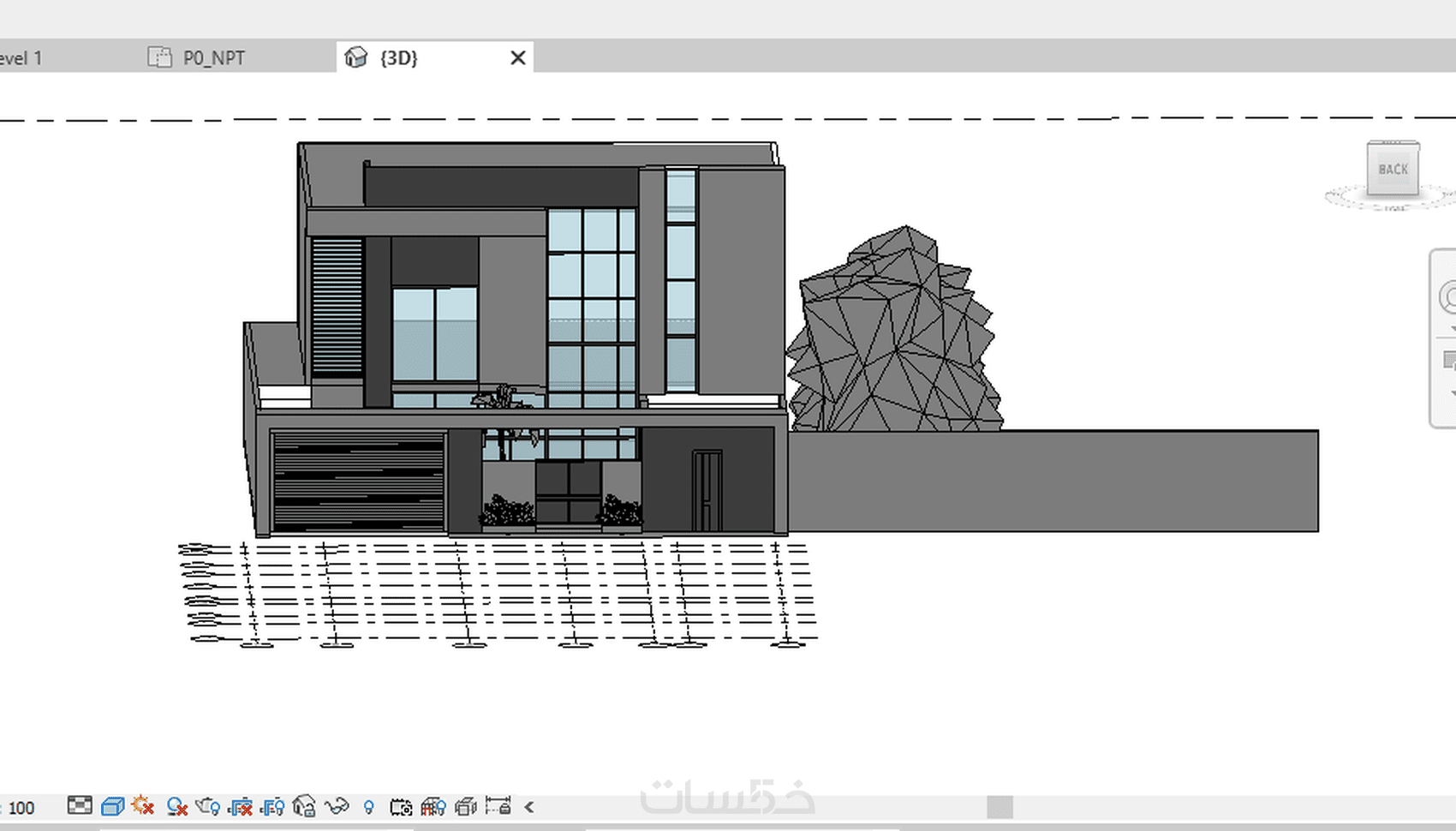This screenshot has width=1456, height=831.
Task: Reveal Hidden Elements lightbulb icon
Action: point(368,806)
